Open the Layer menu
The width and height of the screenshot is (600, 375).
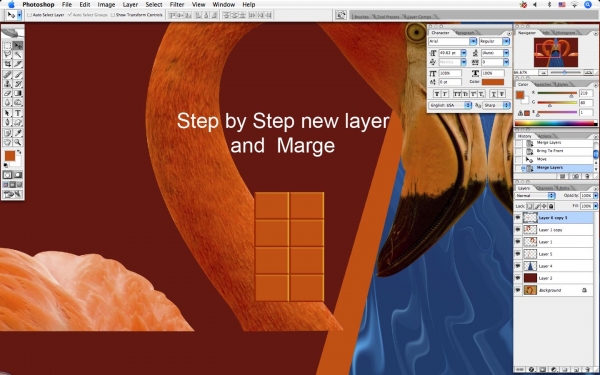click(130, 5)
